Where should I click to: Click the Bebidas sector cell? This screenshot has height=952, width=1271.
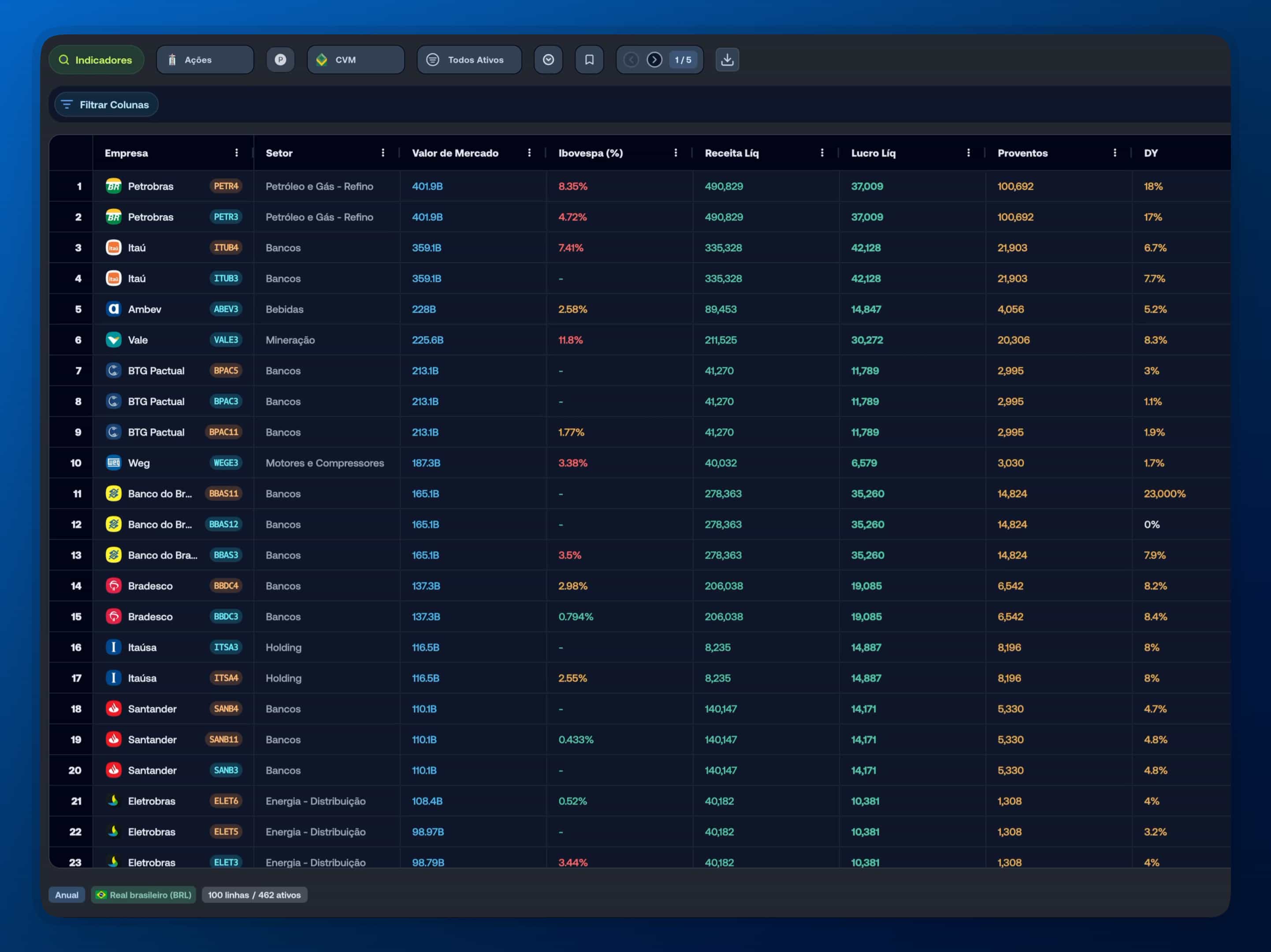tap(284, 309)
